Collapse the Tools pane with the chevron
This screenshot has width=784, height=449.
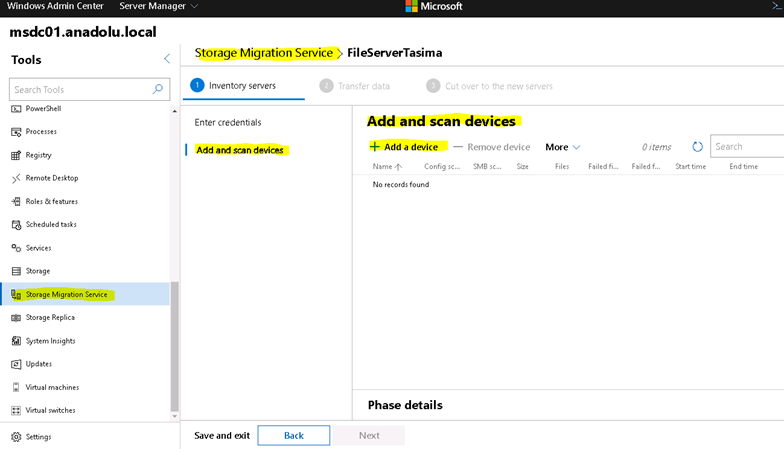click(167, 59)
